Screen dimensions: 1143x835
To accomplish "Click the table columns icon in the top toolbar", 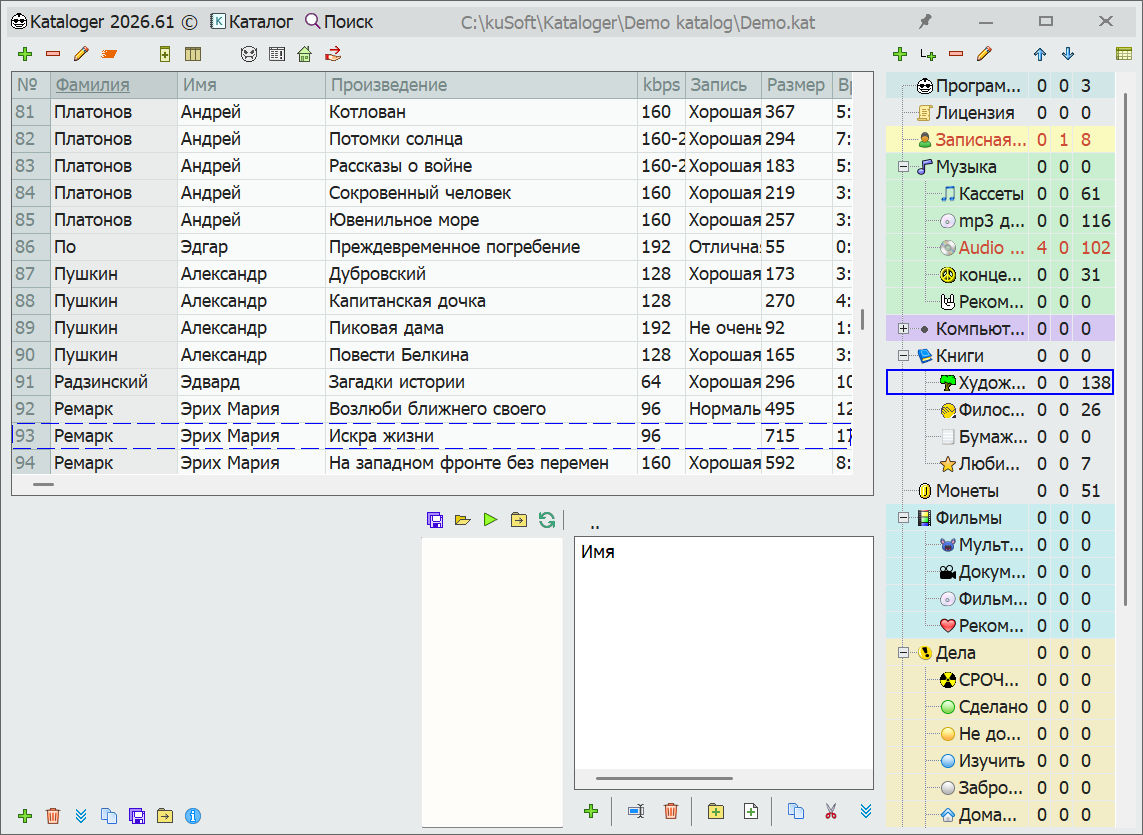I will [x=193, y=54].
